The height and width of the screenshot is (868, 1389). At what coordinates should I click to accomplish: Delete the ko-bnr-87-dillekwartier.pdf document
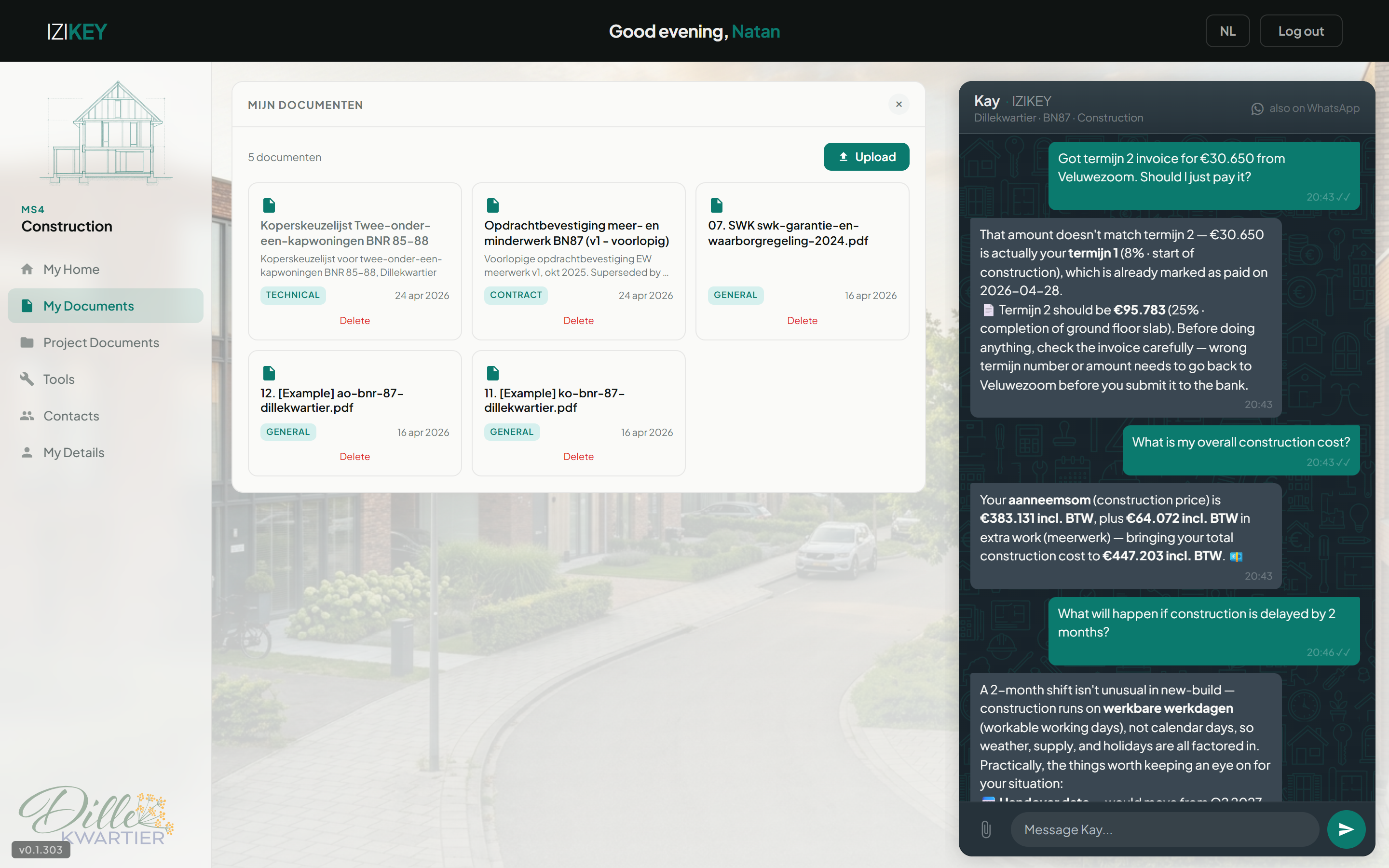coord(579,456)
